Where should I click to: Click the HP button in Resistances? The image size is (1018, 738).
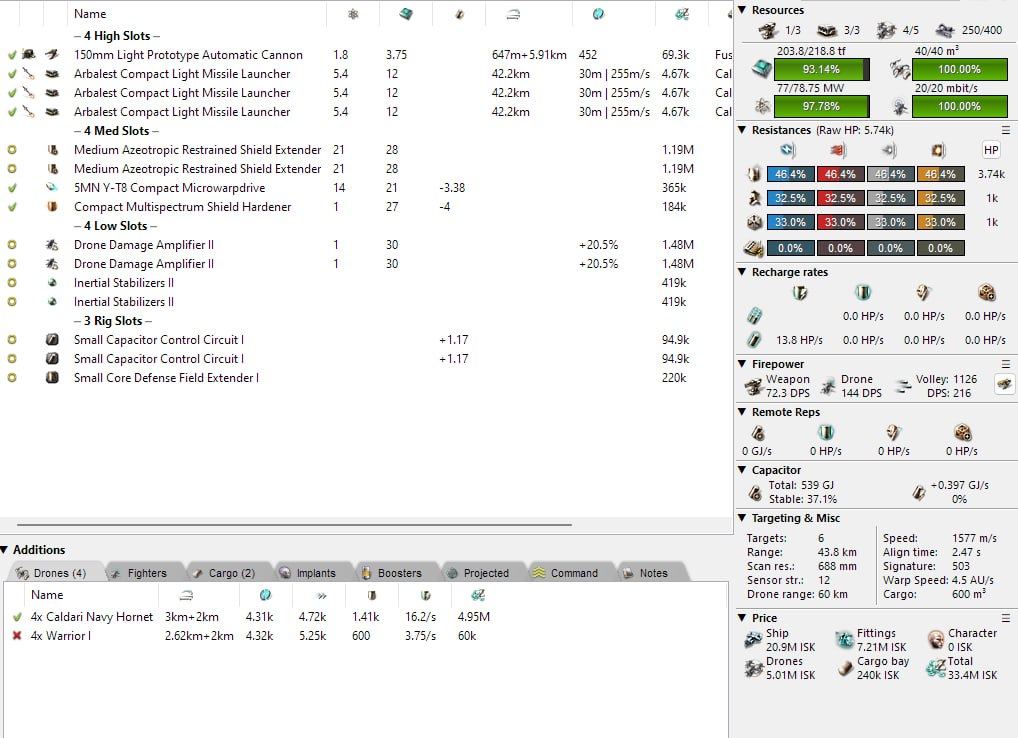pos(991,150)
